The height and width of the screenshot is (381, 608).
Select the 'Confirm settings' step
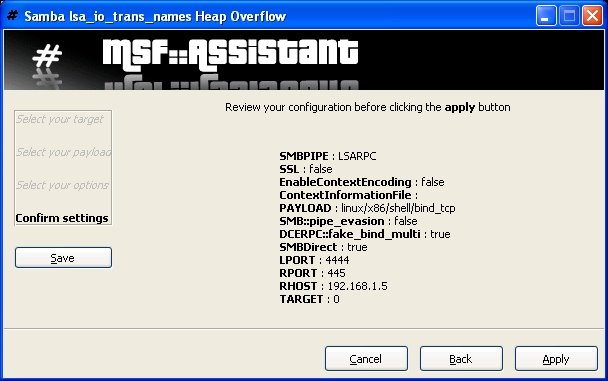pyautogui.click(x=62, y=218)
